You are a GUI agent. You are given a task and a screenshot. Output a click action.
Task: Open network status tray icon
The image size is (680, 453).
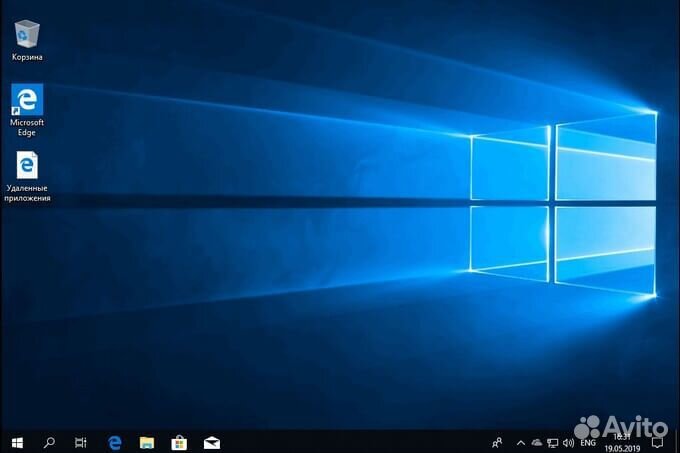click(x=552, y=443)
